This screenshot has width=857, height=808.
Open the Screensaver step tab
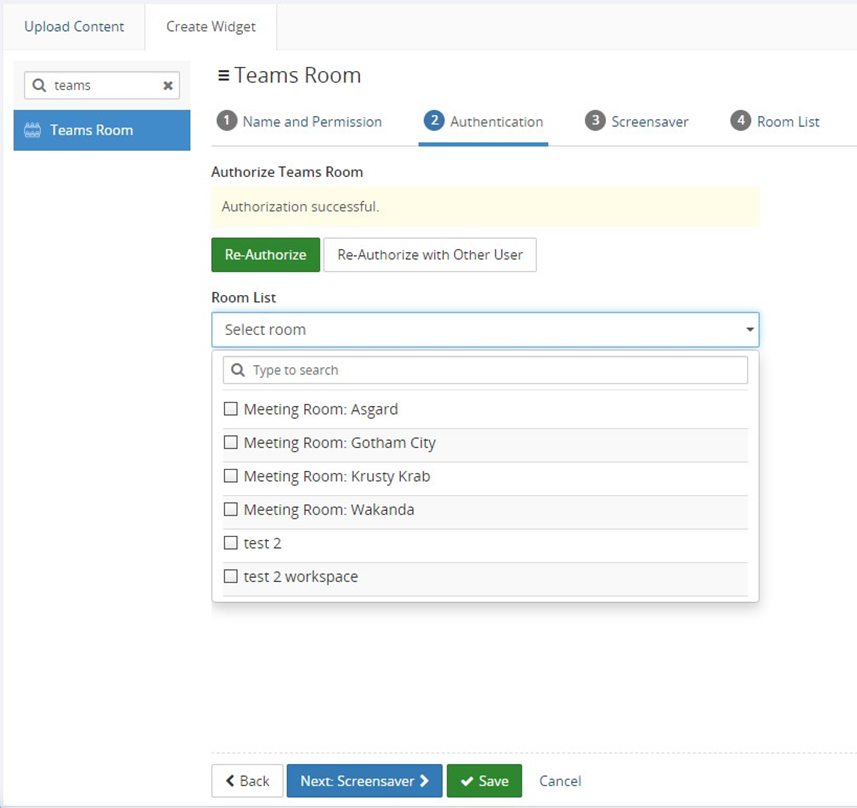(637, 122)
